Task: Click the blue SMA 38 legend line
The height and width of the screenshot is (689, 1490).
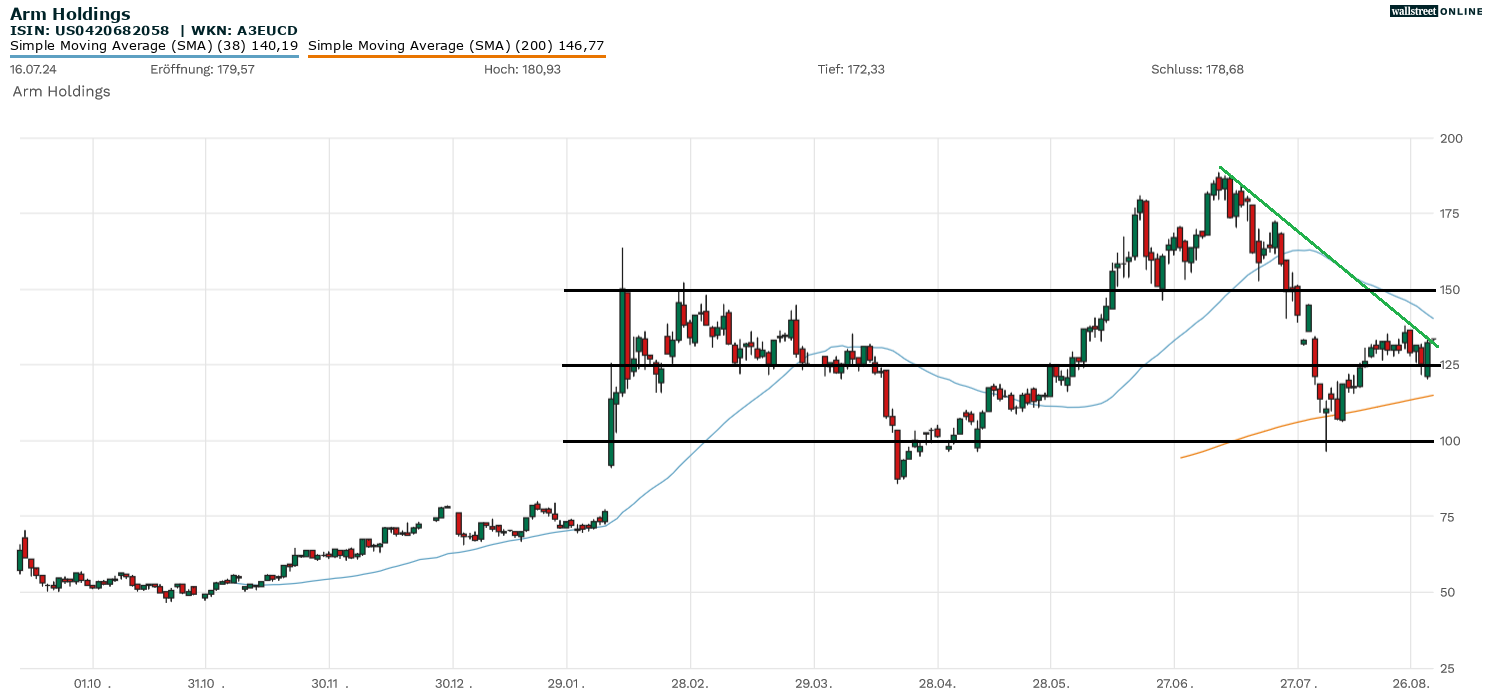Action: (154, 56)
